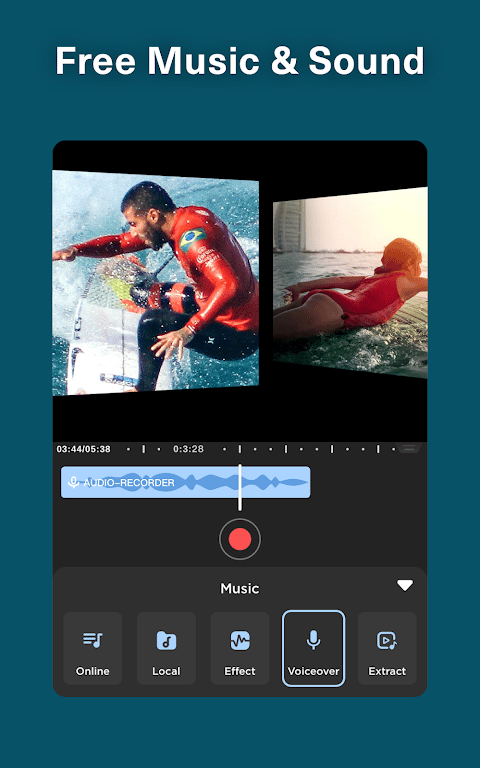Tap the Local label text
This screenshot has width=480, height=768.
click(x=166, y=671)
